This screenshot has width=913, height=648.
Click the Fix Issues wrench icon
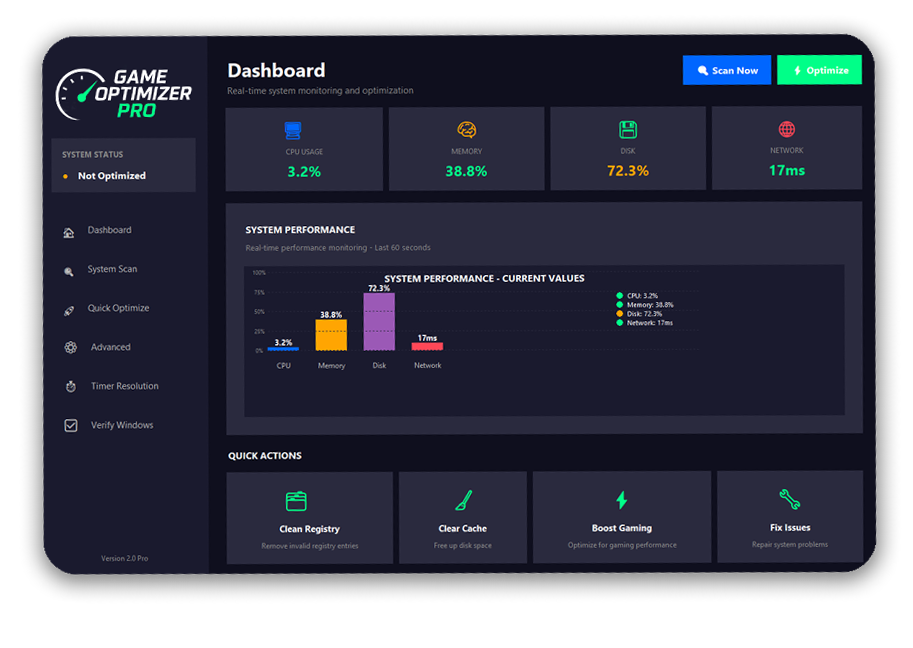click(789, 499)
